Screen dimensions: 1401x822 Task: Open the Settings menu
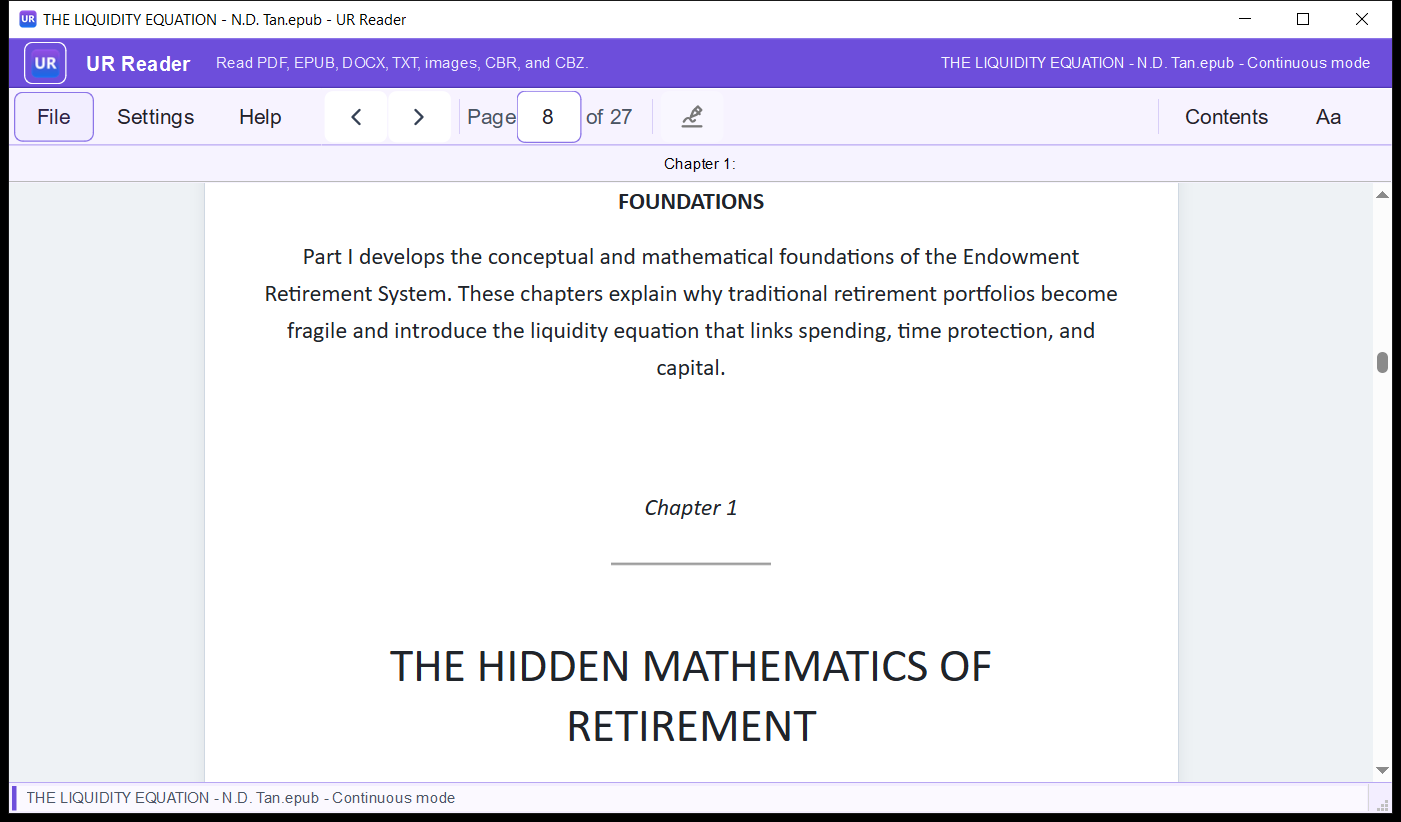pyautogui.click(x=156, y=117)
